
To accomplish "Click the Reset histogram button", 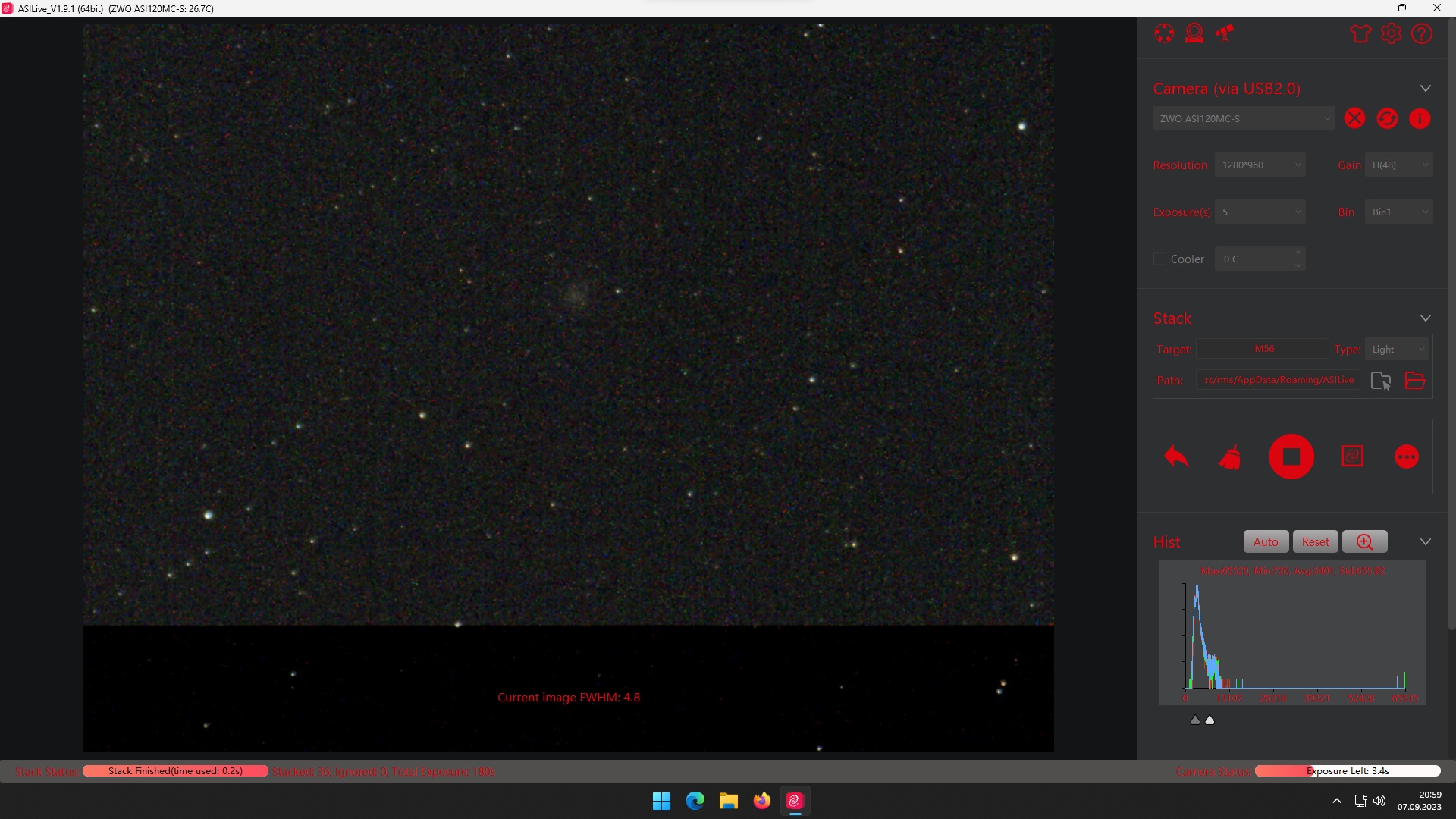I will point(1316,541).
